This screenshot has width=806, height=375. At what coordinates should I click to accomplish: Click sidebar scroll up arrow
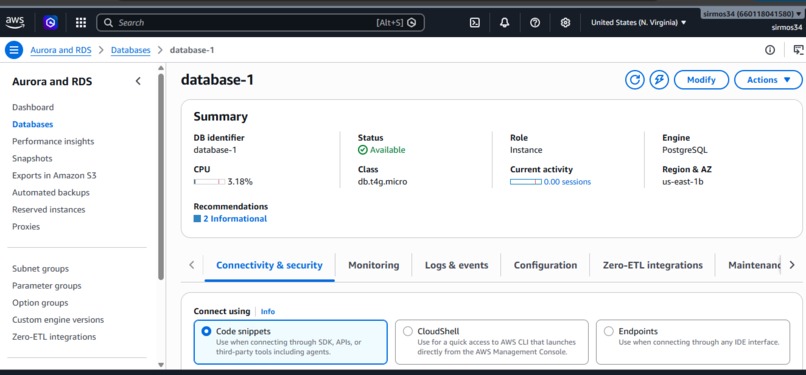point(161,68)
